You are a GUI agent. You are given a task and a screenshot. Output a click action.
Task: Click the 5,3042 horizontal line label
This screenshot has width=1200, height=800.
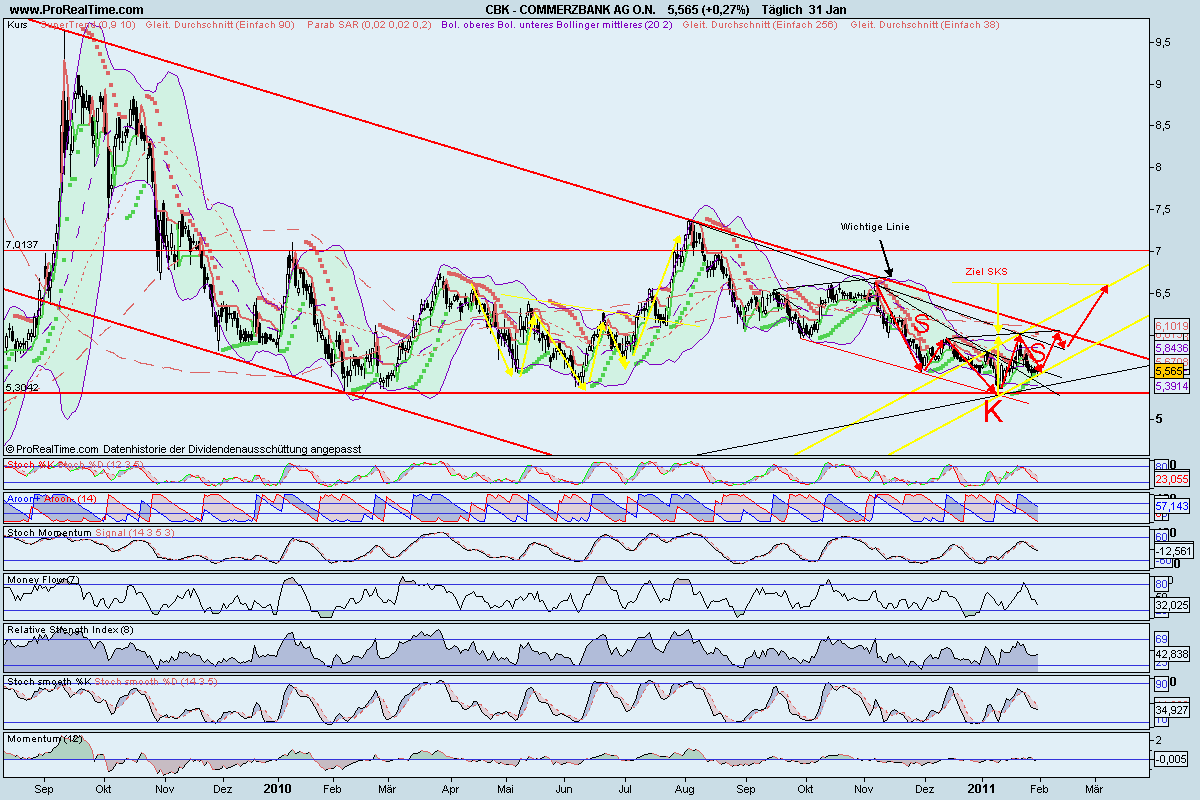point(22,387)
